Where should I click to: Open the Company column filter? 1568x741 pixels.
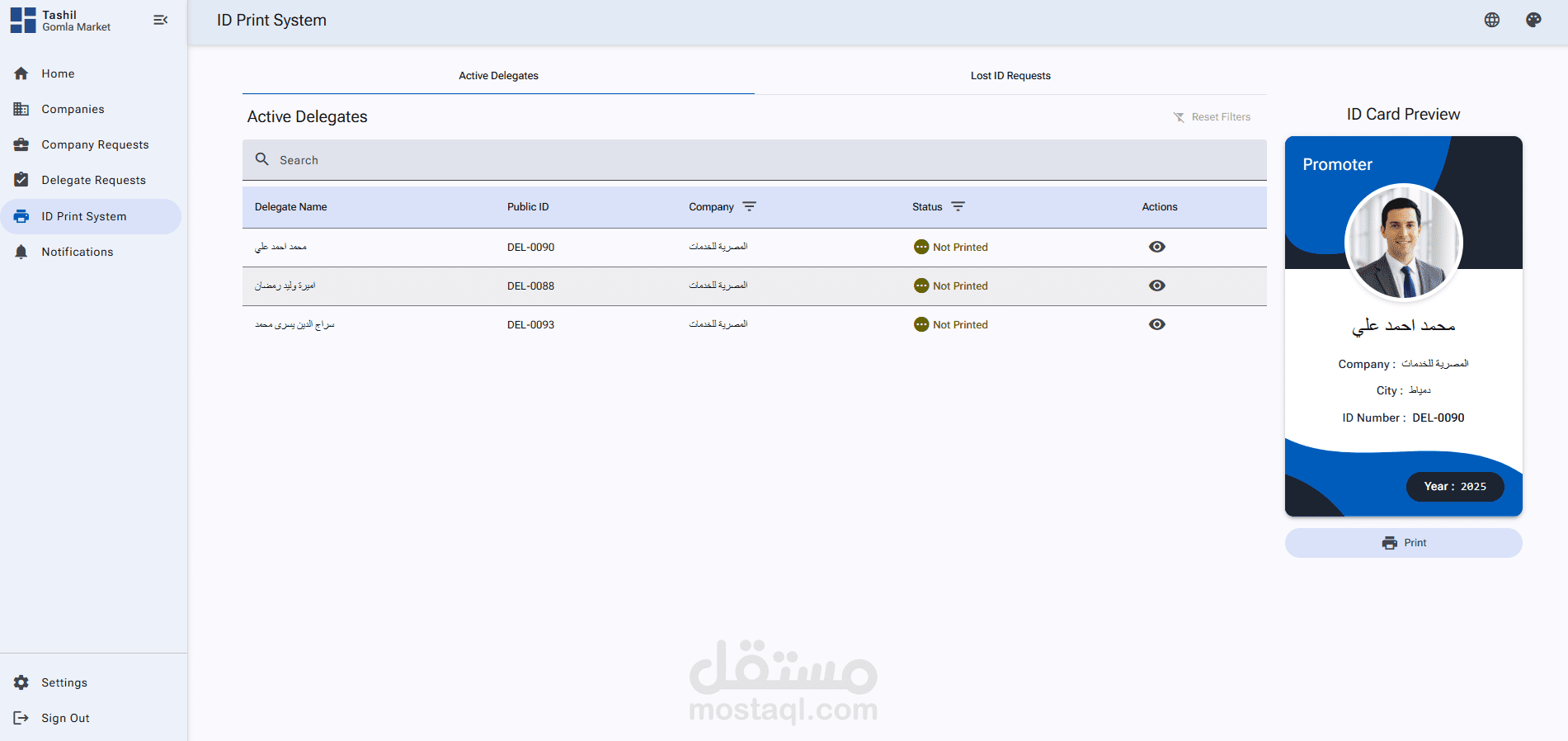click(749, 206)
